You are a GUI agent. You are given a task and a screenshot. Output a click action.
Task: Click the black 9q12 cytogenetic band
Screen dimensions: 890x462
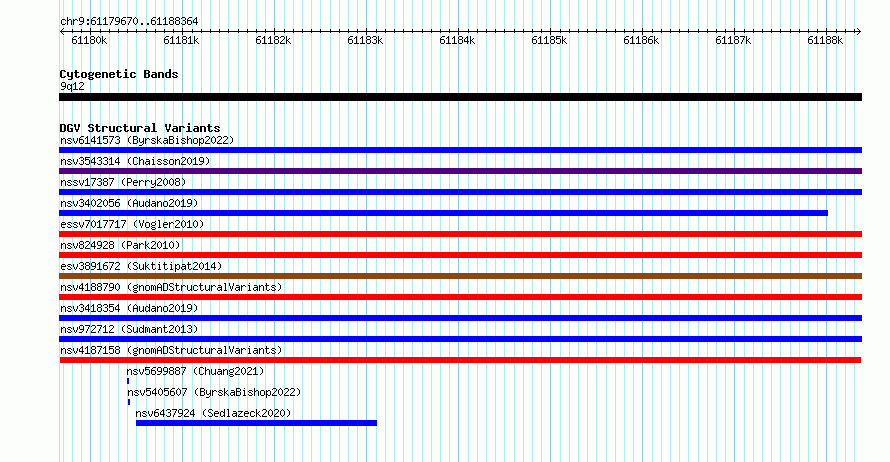point(460,97)
